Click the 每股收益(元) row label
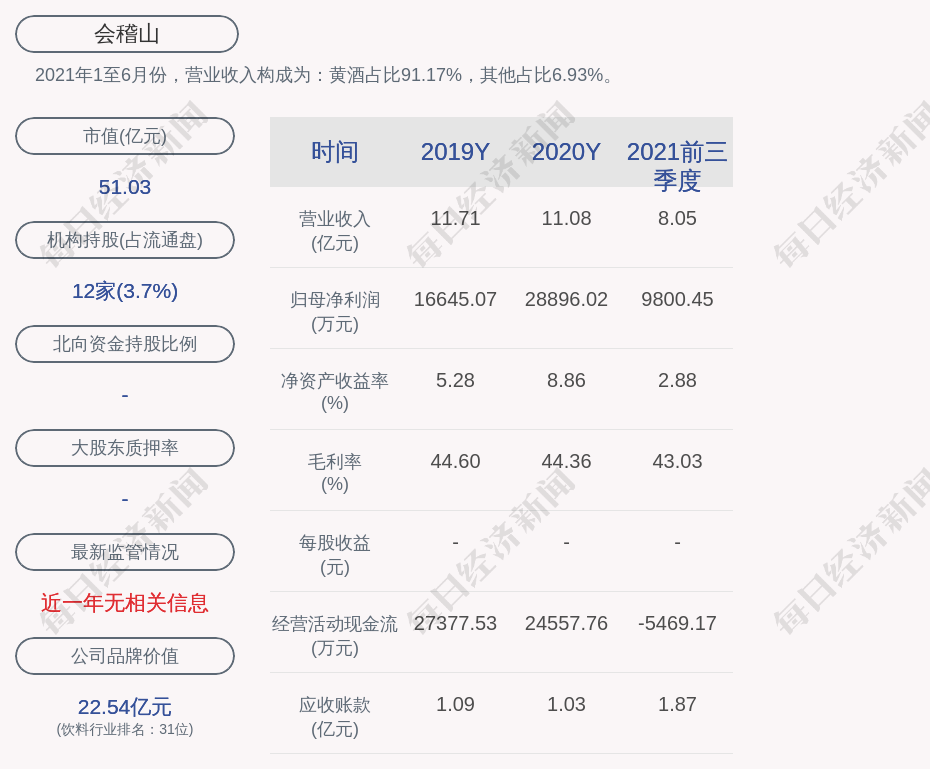Viewport: 930px width, 769px height. click(x=335, y=555)
